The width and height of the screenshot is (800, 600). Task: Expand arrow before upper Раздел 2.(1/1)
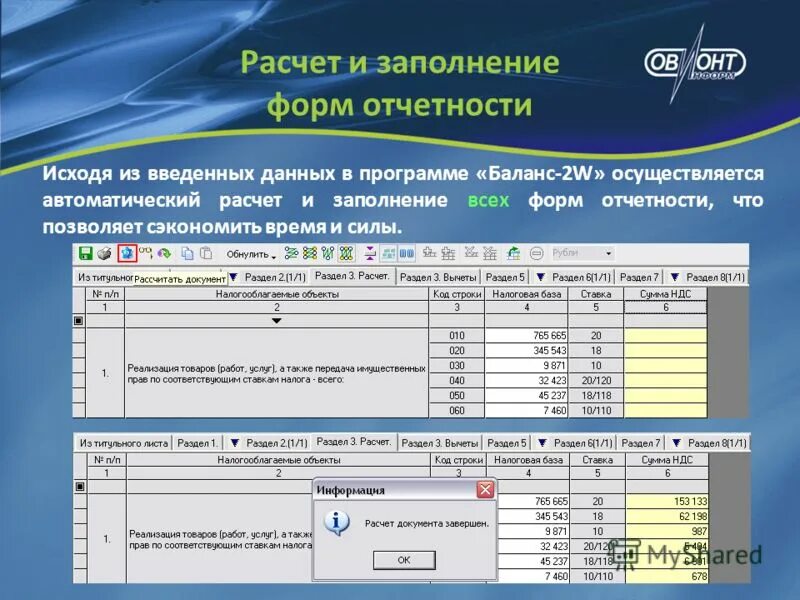[x=233, y=277]
